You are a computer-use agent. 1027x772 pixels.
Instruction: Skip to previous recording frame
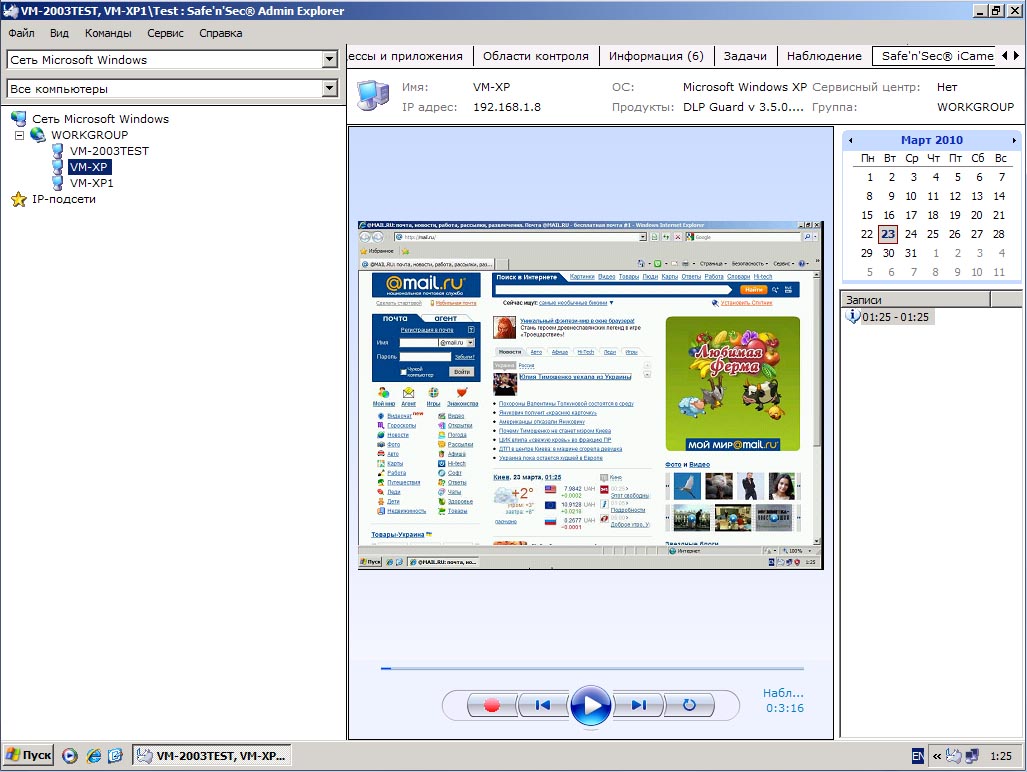coord(542,705)
